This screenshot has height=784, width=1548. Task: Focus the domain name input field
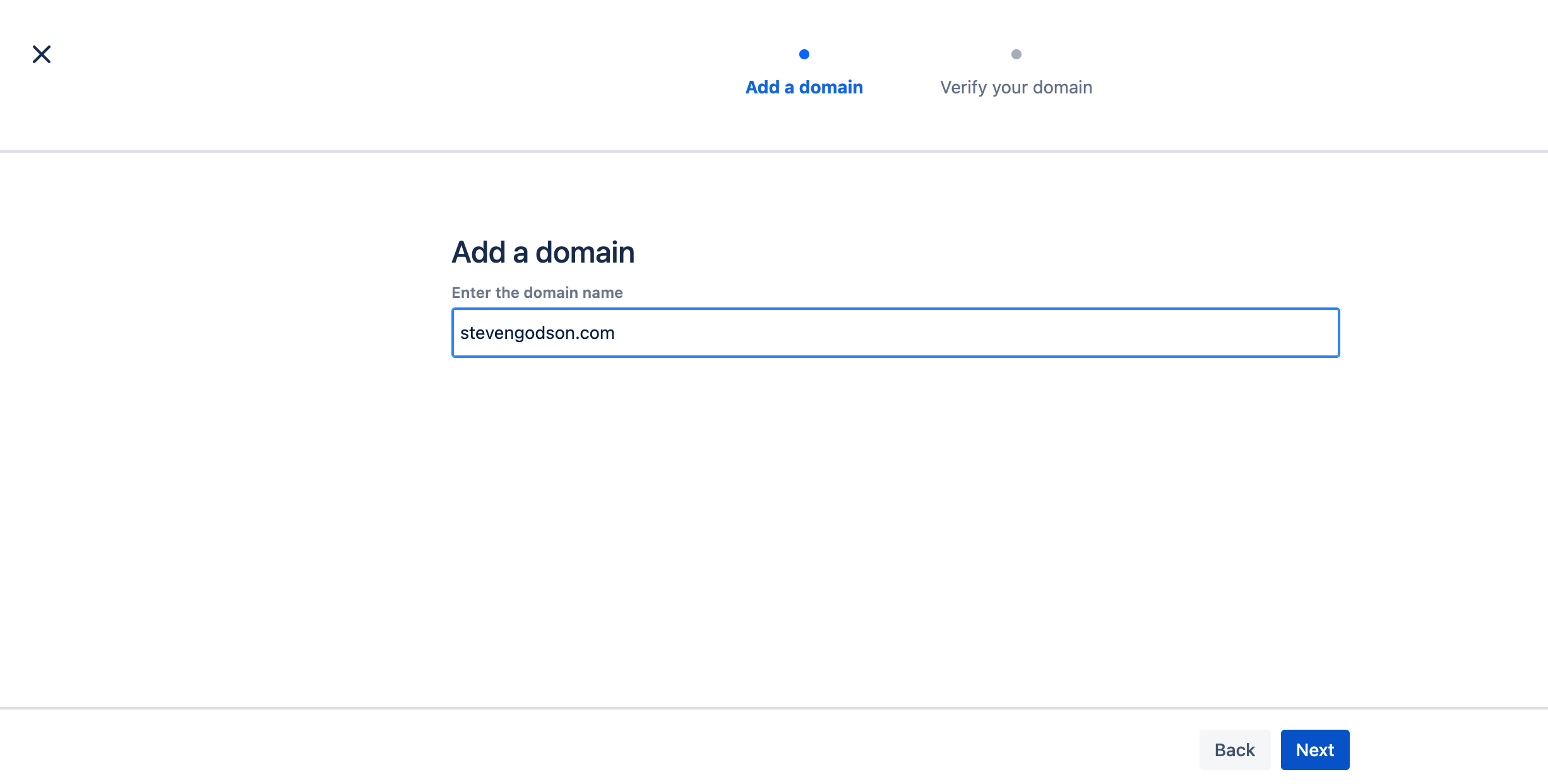click(x=895, y=333)
